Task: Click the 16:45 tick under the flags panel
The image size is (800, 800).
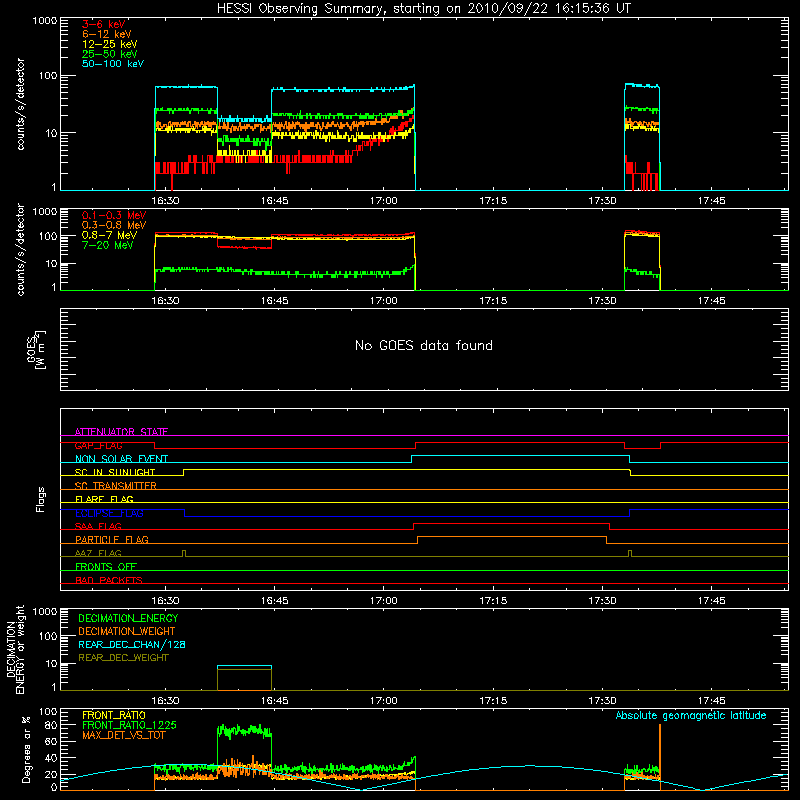Action: point(274,601)
